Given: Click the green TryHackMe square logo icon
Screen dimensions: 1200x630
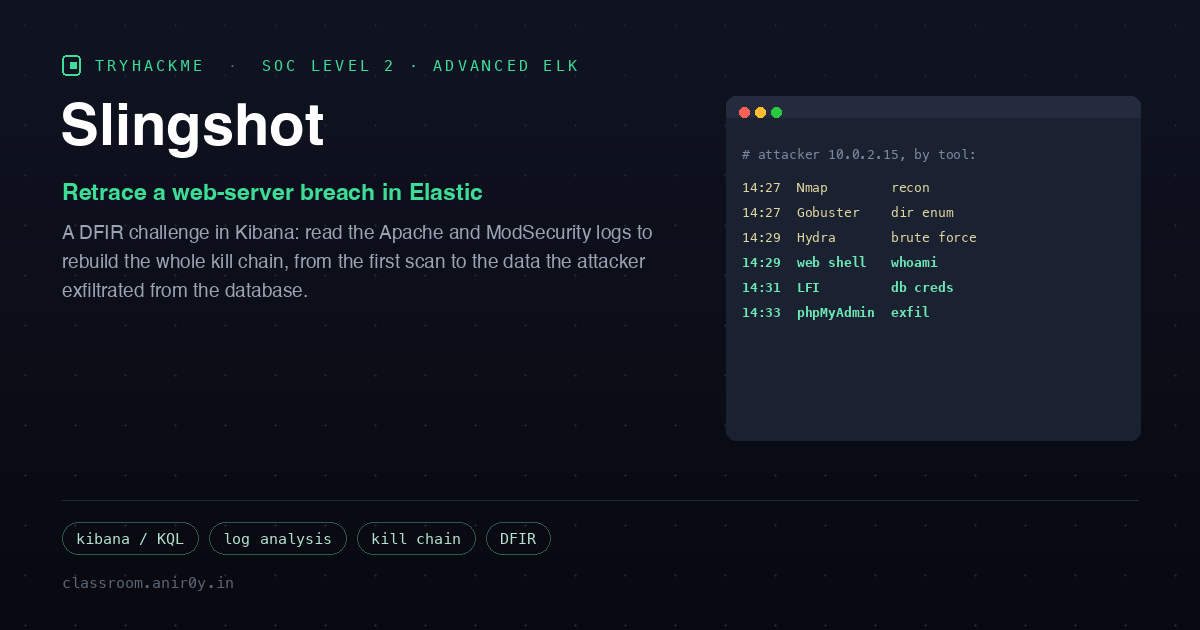Looking at the screenshot, I should coord(72,66).
